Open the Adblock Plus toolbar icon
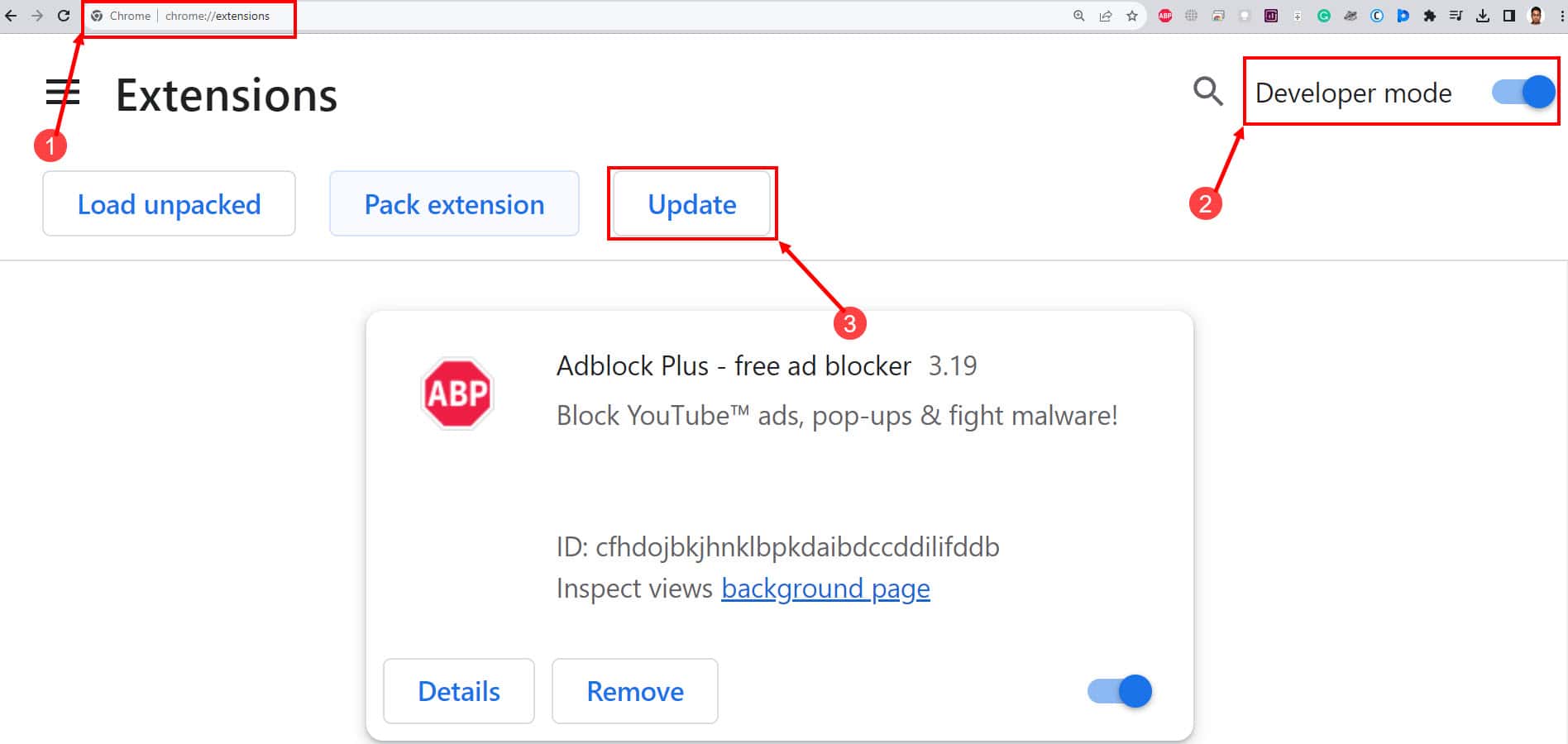Image resolution: width=1568 pixels, height=744 pixels. click(x=1165, y=16)
